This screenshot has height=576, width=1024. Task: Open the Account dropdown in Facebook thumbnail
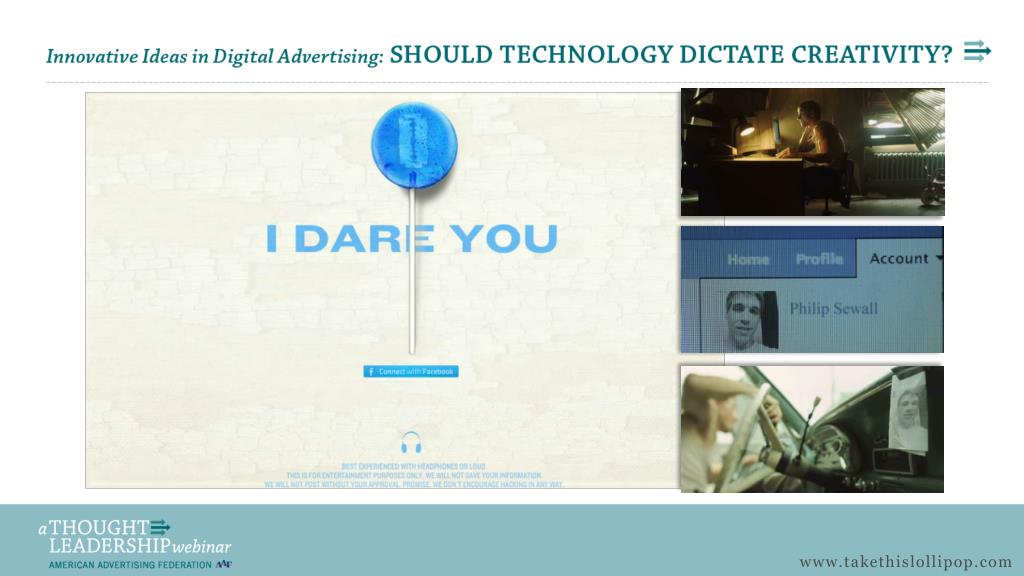(x=904, y=259)
